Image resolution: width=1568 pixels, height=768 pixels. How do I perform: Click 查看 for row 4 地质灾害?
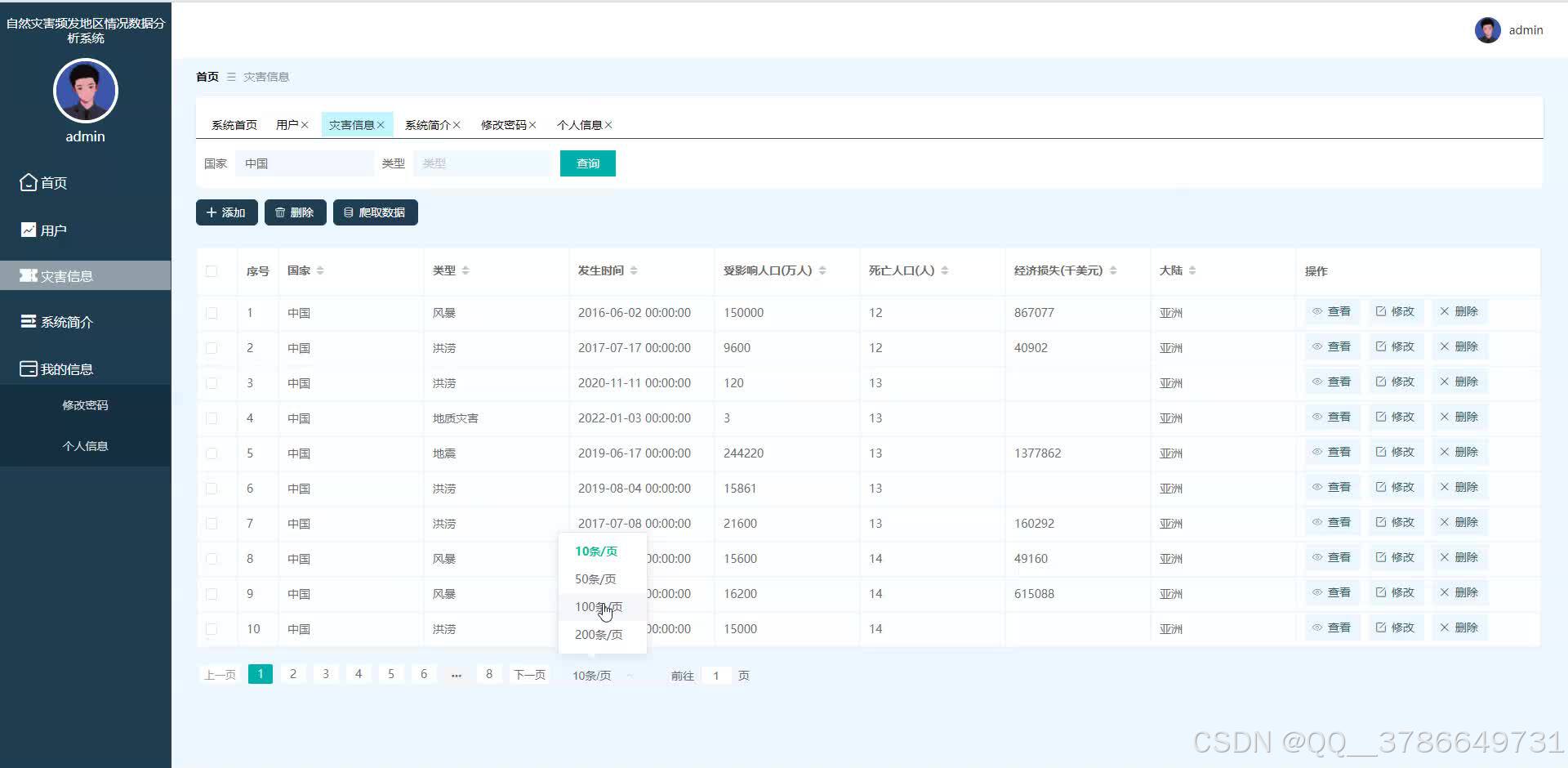click(x=1332, y=417)
